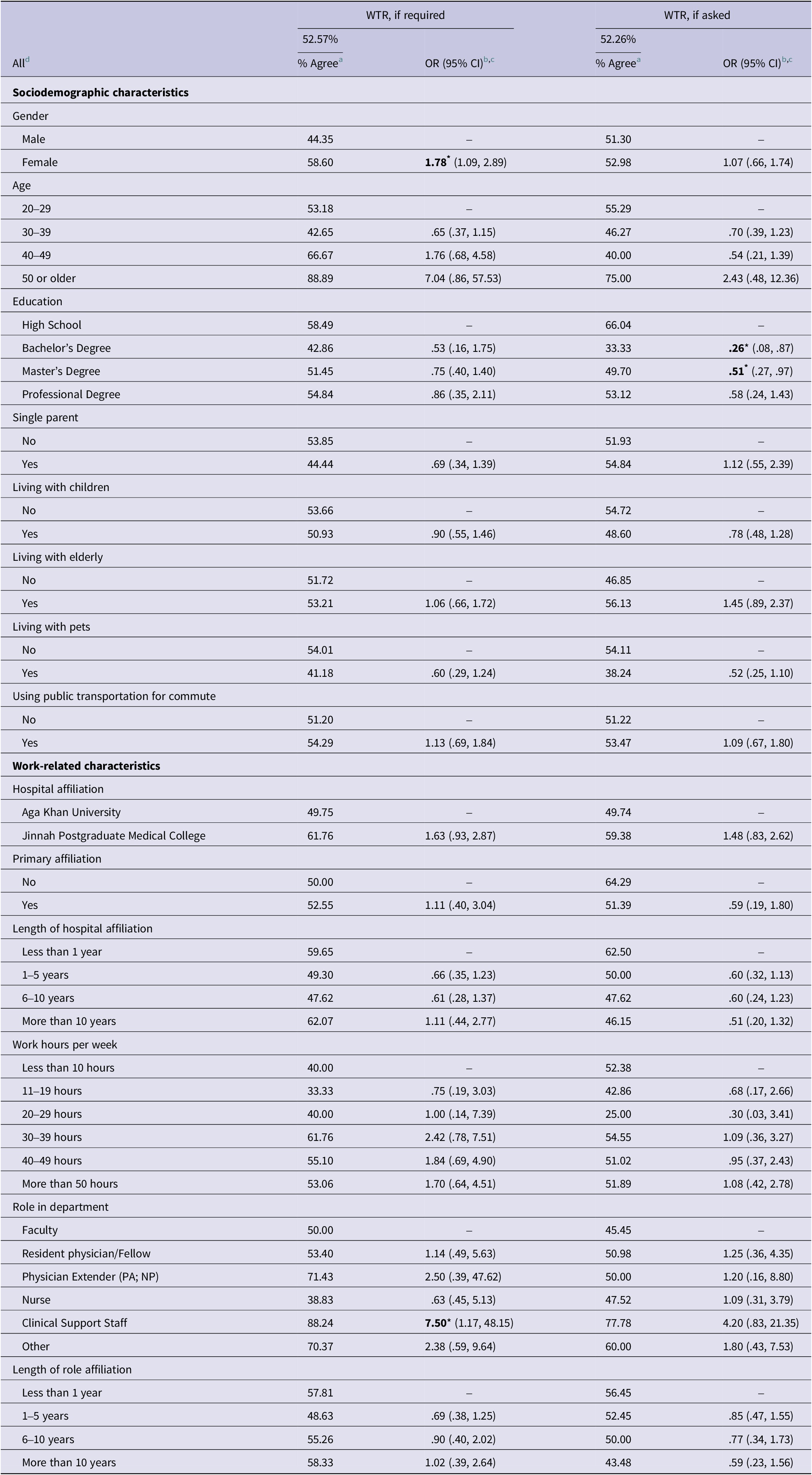Open footnote a under WTR, if required
Viewport: 812px width, 1475px height.
point(340,60)
